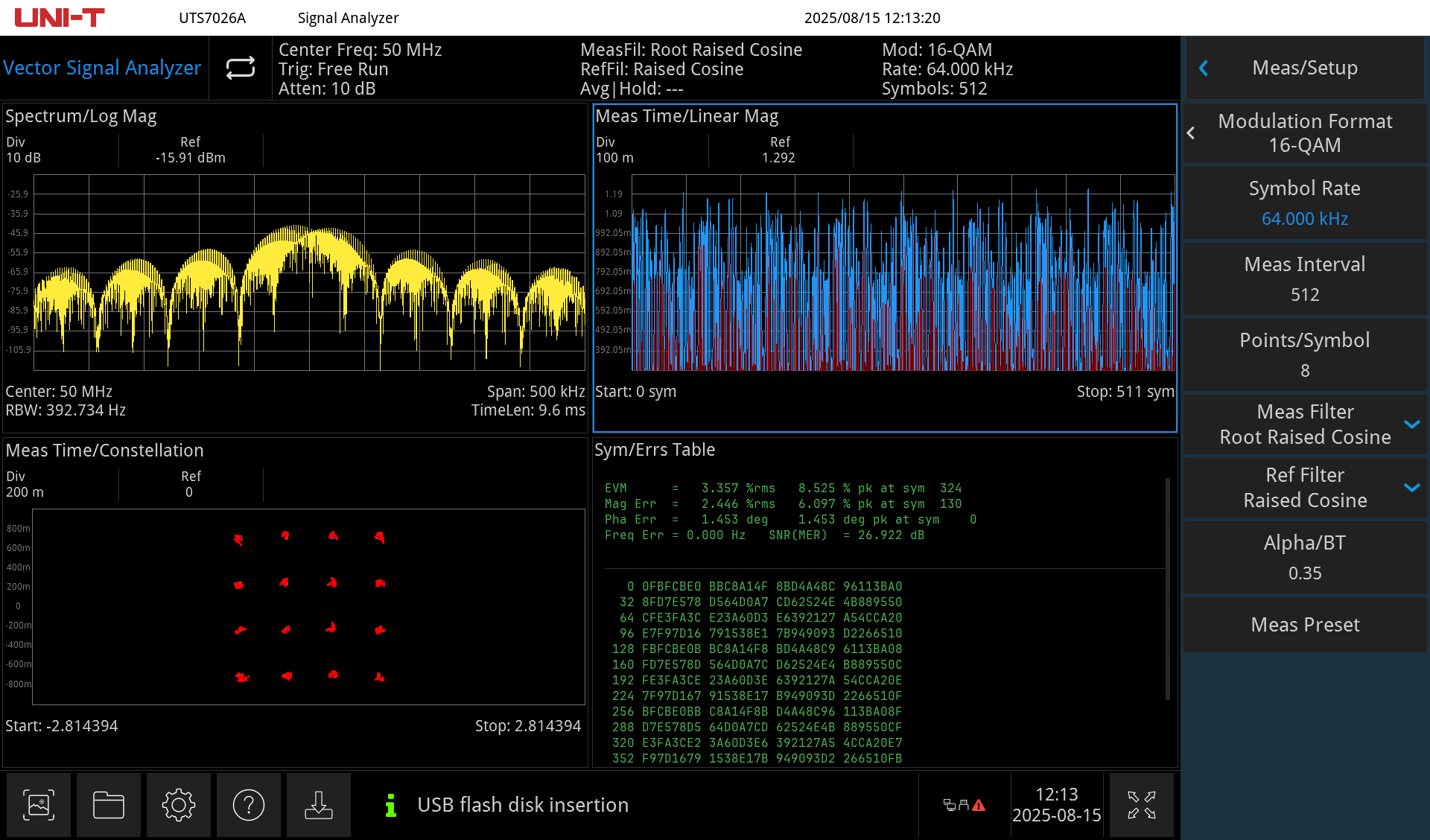Select the Vector Signal Analyzer mode label

coord(102,68)
